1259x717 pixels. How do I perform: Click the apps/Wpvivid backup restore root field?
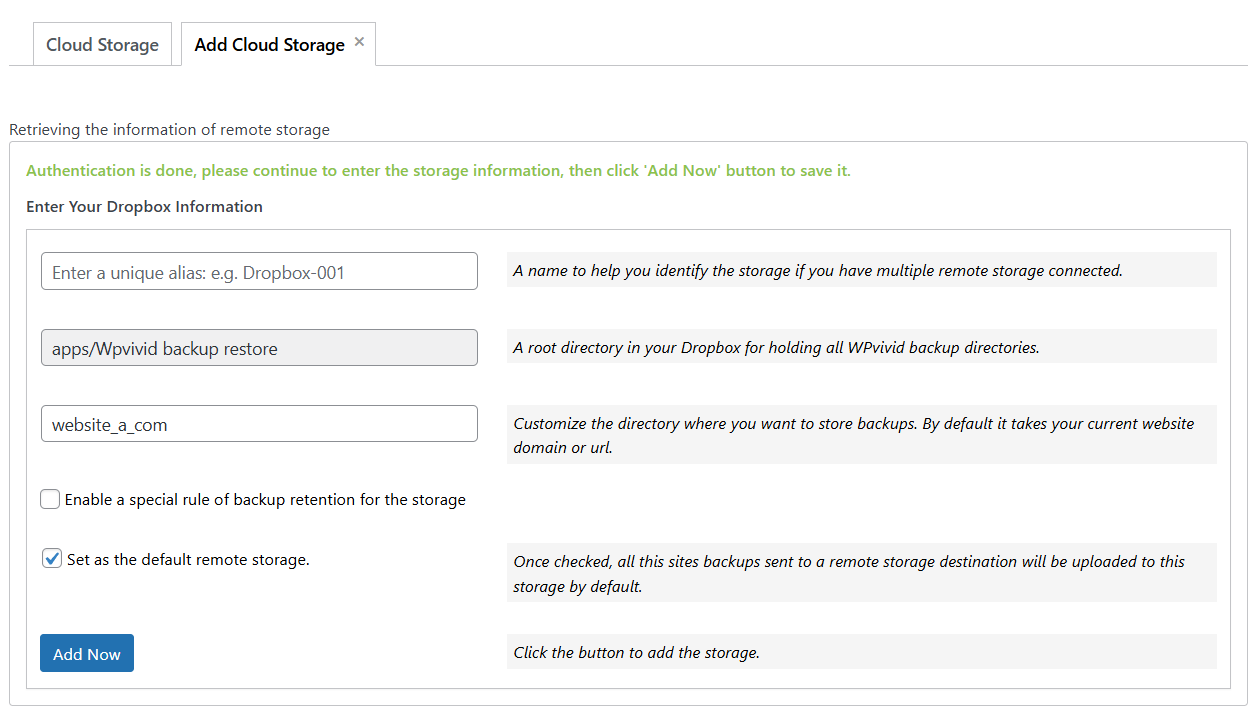(x=259, y=348)
